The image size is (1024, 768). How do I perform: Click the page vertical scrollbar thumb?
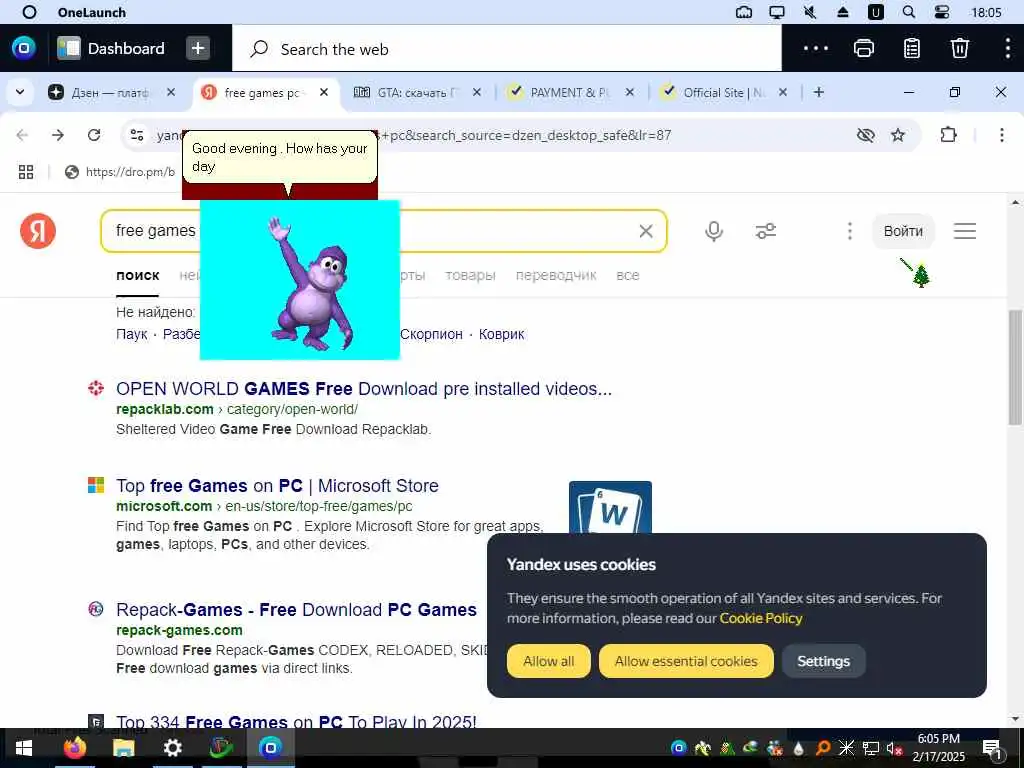pos(1015,368)
